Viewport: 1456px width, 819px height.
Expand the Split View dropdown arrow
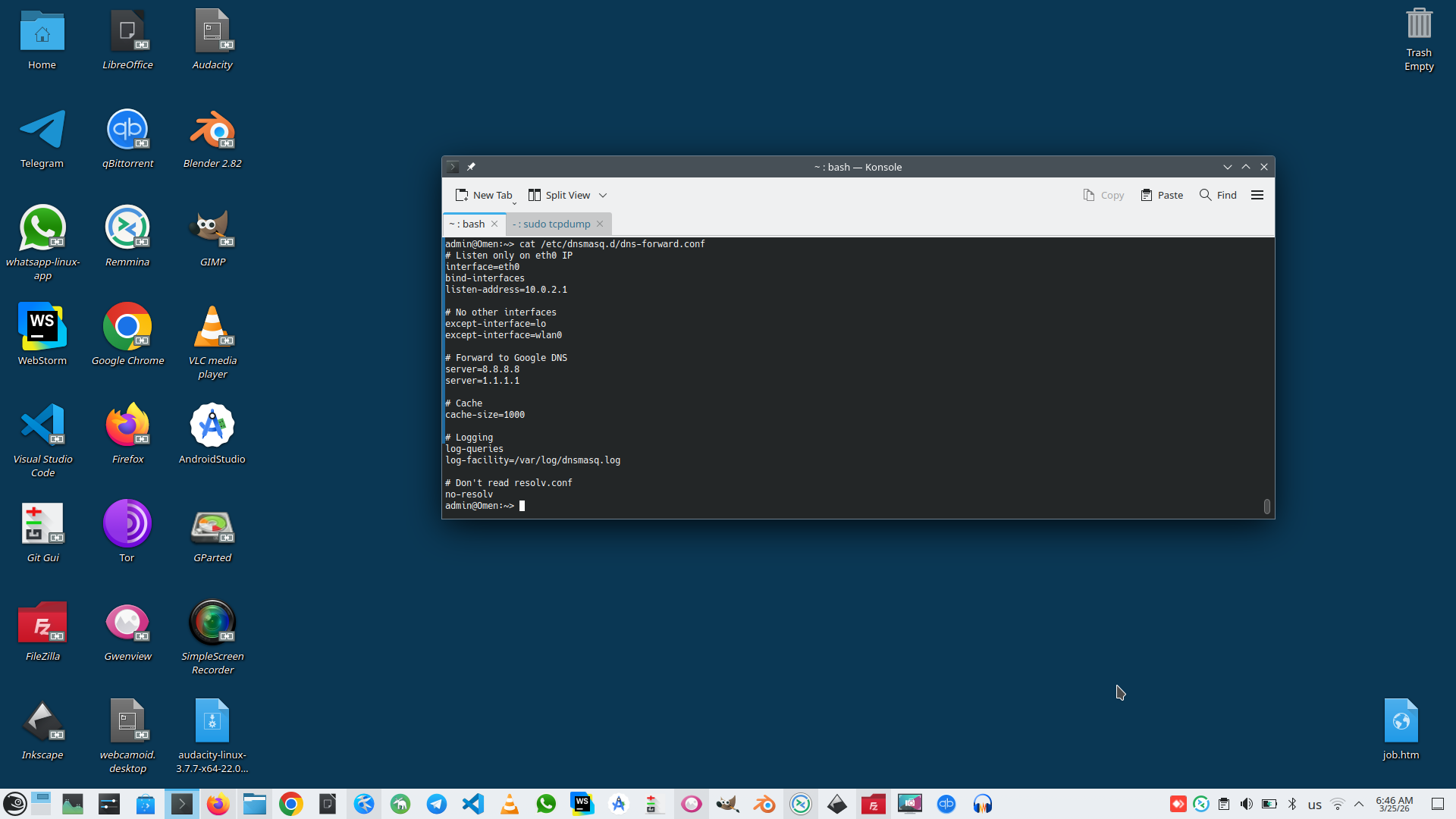pyautogui.click(x=603, y=195)
